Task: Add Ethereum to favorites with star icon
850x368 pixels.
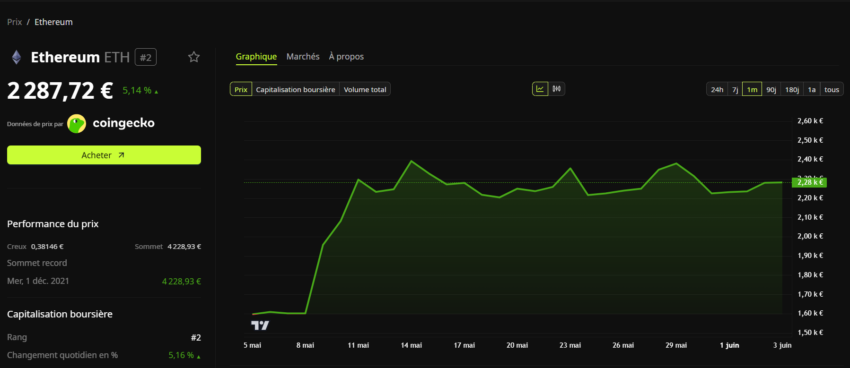Action: click(x=194, y=57)
